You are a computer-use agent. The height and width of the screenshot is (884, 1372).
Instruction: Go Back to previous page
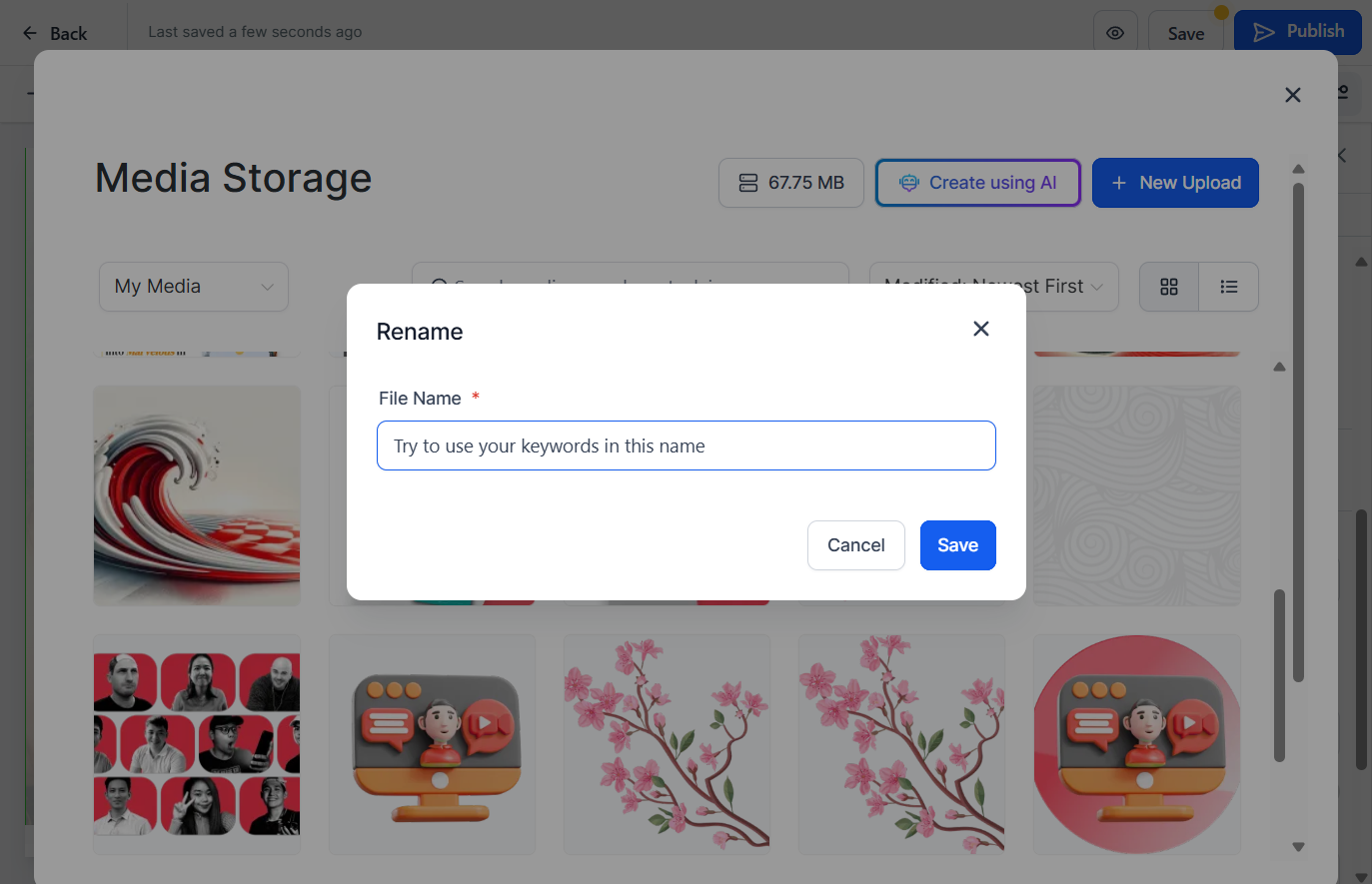(x=55, y=33)
